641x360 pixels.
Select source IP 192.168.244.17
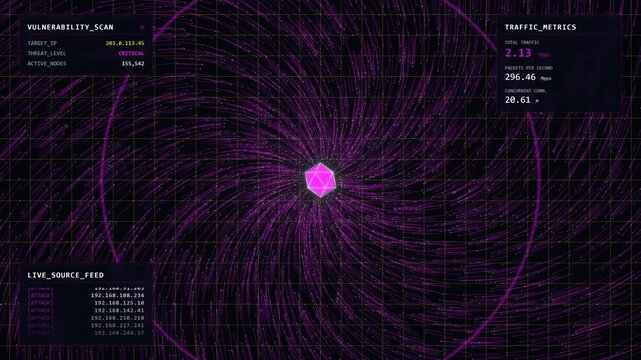[x=119, y=333]
